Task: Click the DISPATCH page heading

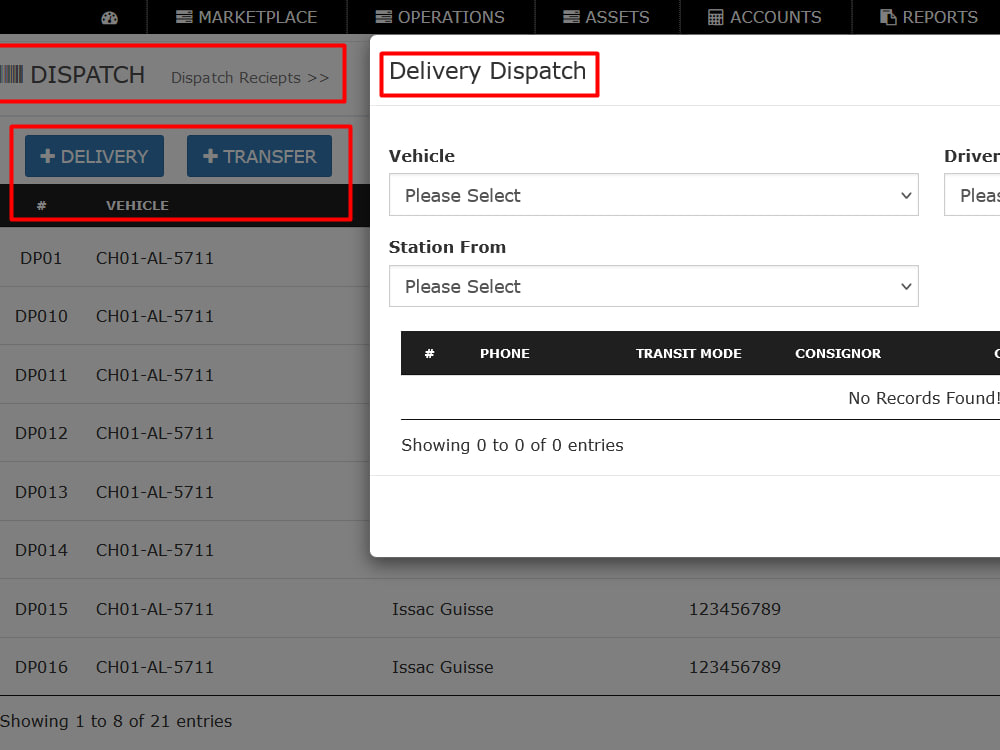Action: pyautogui.click(x=87, y=75)
